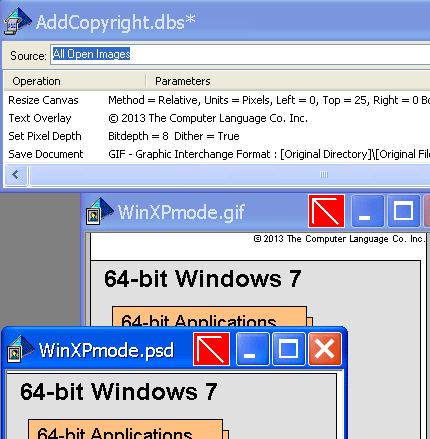
Task: Maximize the WinXPmode.psd window
Action: click(x=289, y=349)
